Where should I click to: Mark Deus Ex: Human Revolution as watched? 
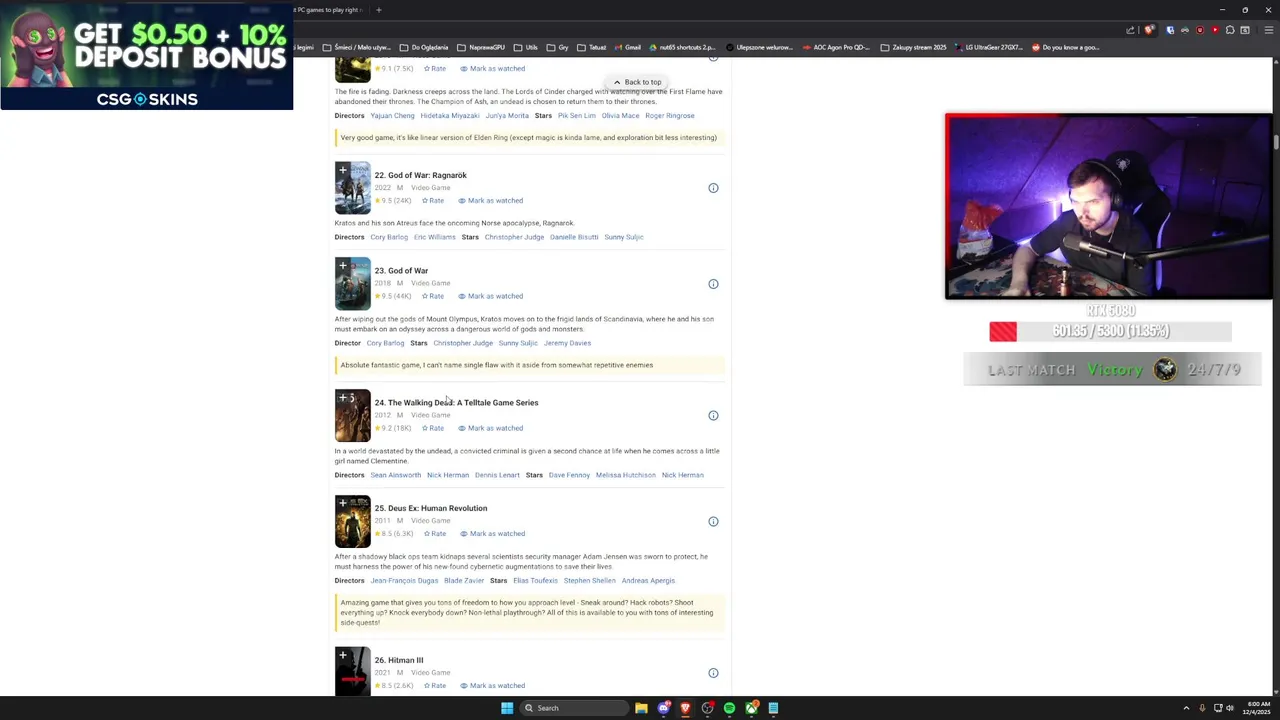(492, 534)
